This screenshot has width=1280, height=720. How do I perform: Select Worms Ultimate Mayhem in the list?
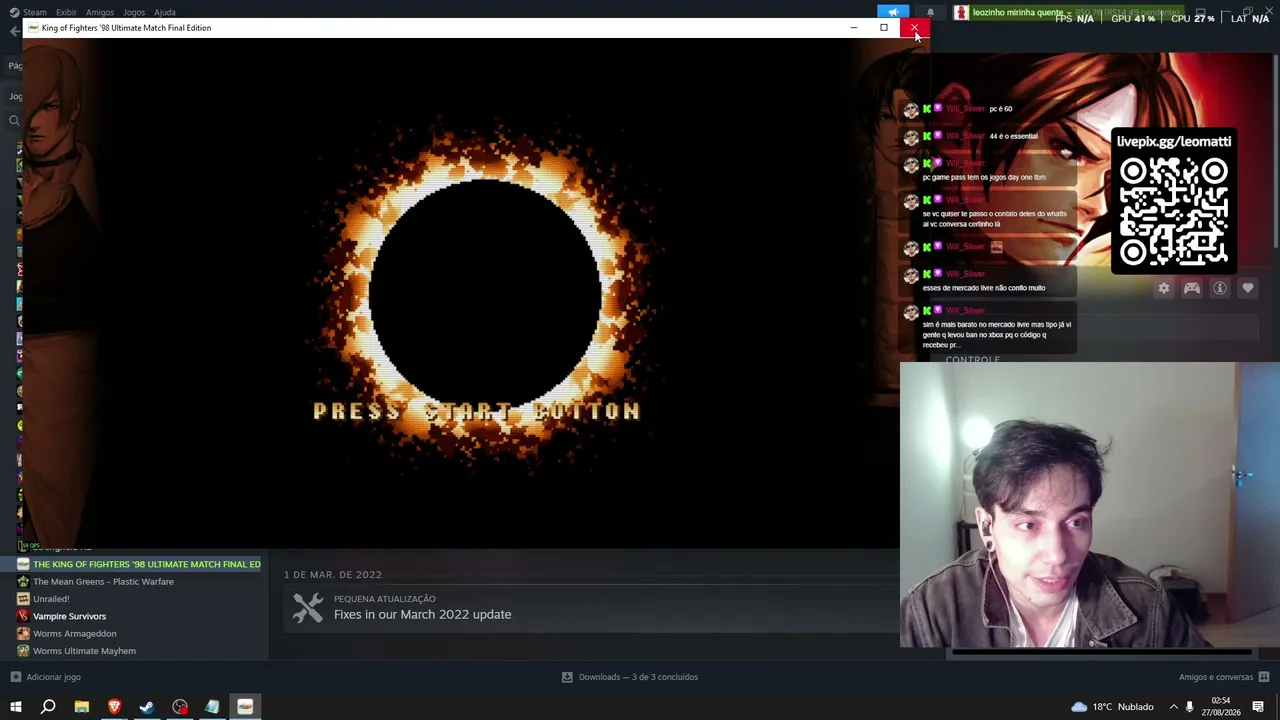(x=84, y=651)
